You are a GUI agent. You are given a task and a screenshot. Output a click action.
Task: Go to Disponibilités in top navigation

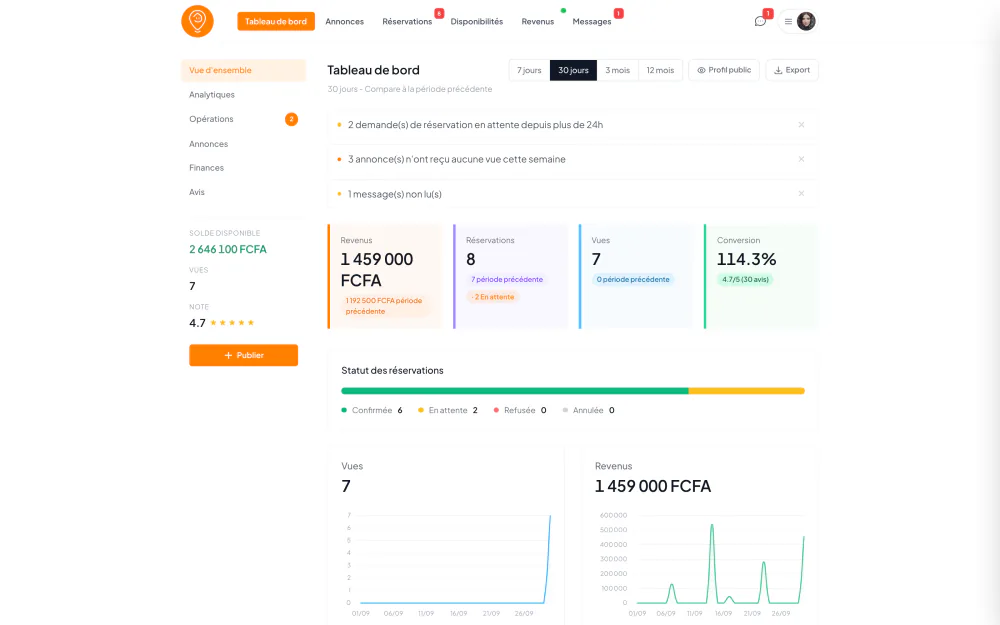tap(476, 22)
